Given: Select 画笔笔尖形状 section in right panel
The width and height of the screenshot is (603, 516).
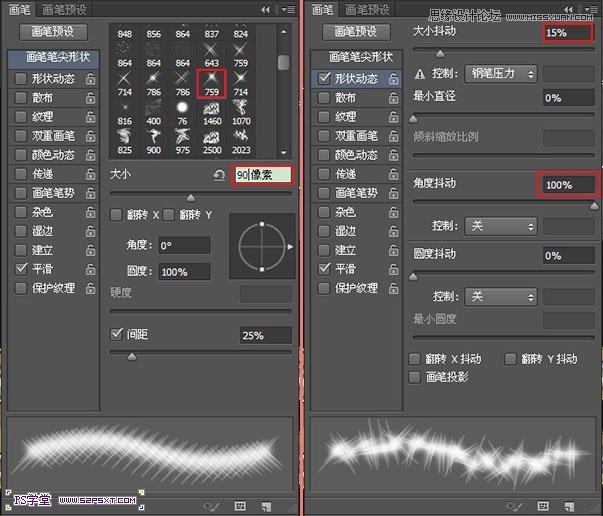Looking at the screenshot, I should 356,58.
